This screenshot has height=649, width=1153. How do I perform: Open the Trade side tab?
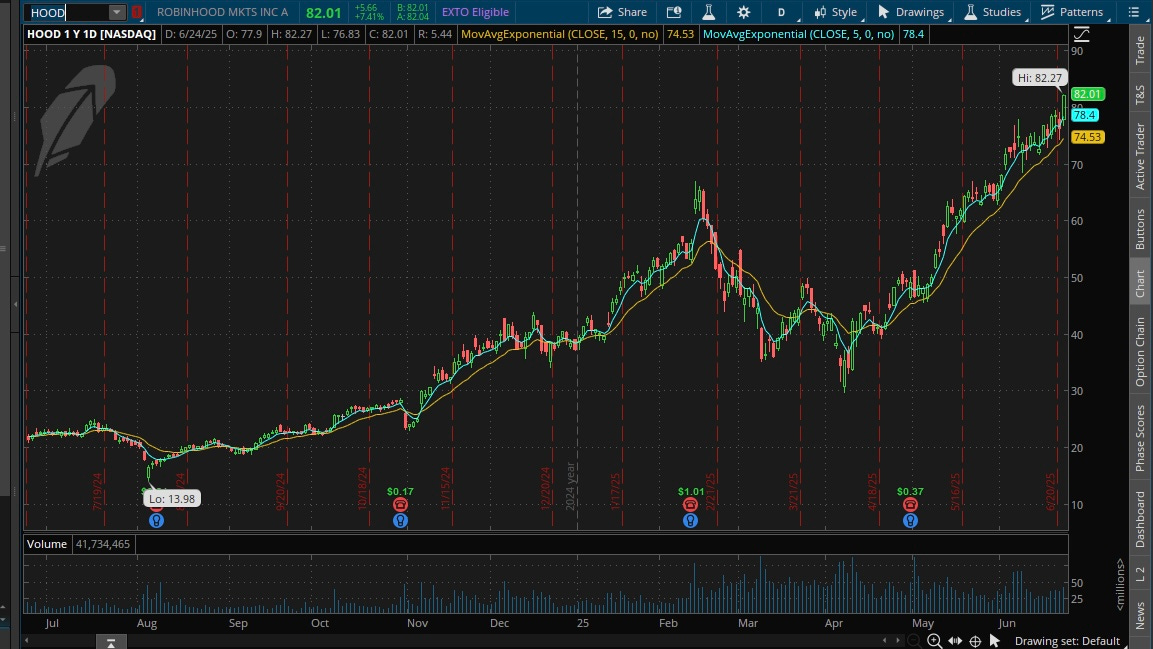tap(1140, 49)
